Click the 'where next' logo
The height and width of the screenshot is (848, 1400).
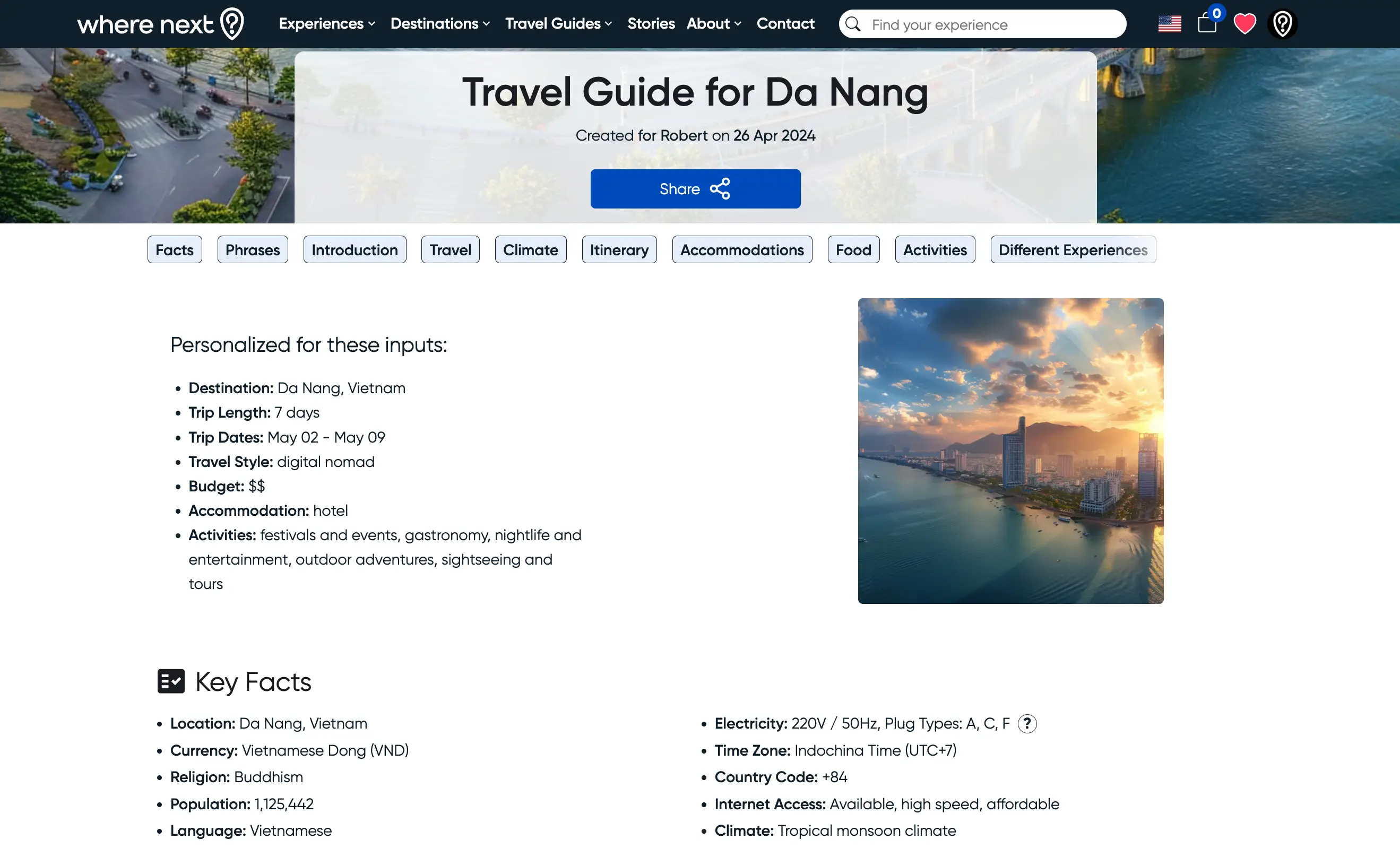(x=160, y=23)
